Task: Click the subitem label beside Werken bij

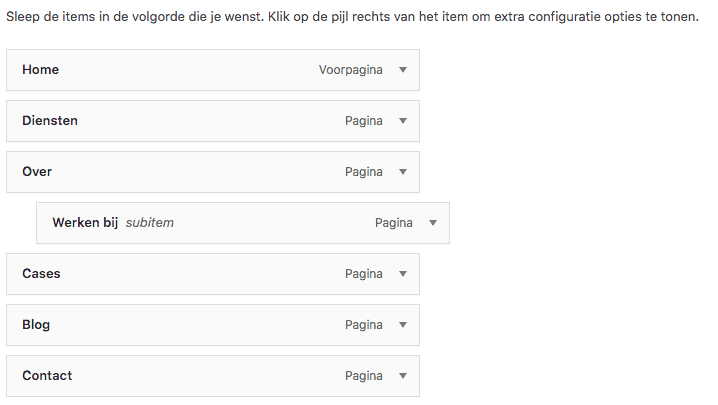Action: 150,223
